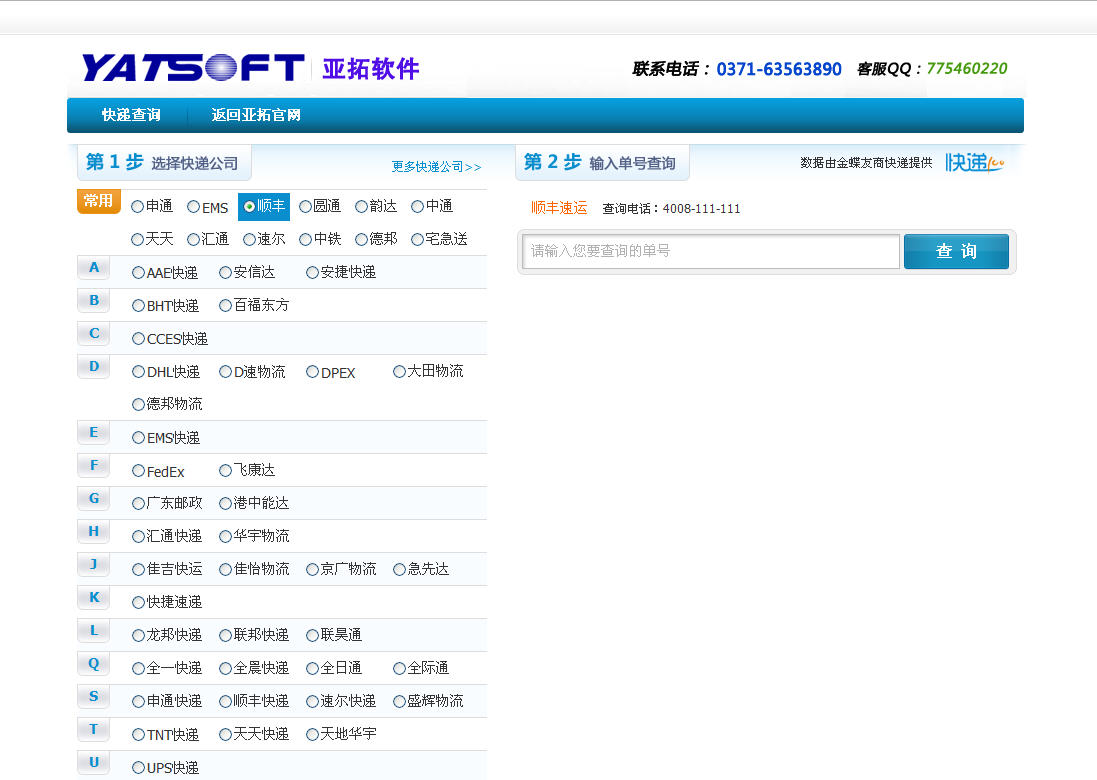
Task: Choose the UPS快递 radio button
Action: (x=139, y=768)
